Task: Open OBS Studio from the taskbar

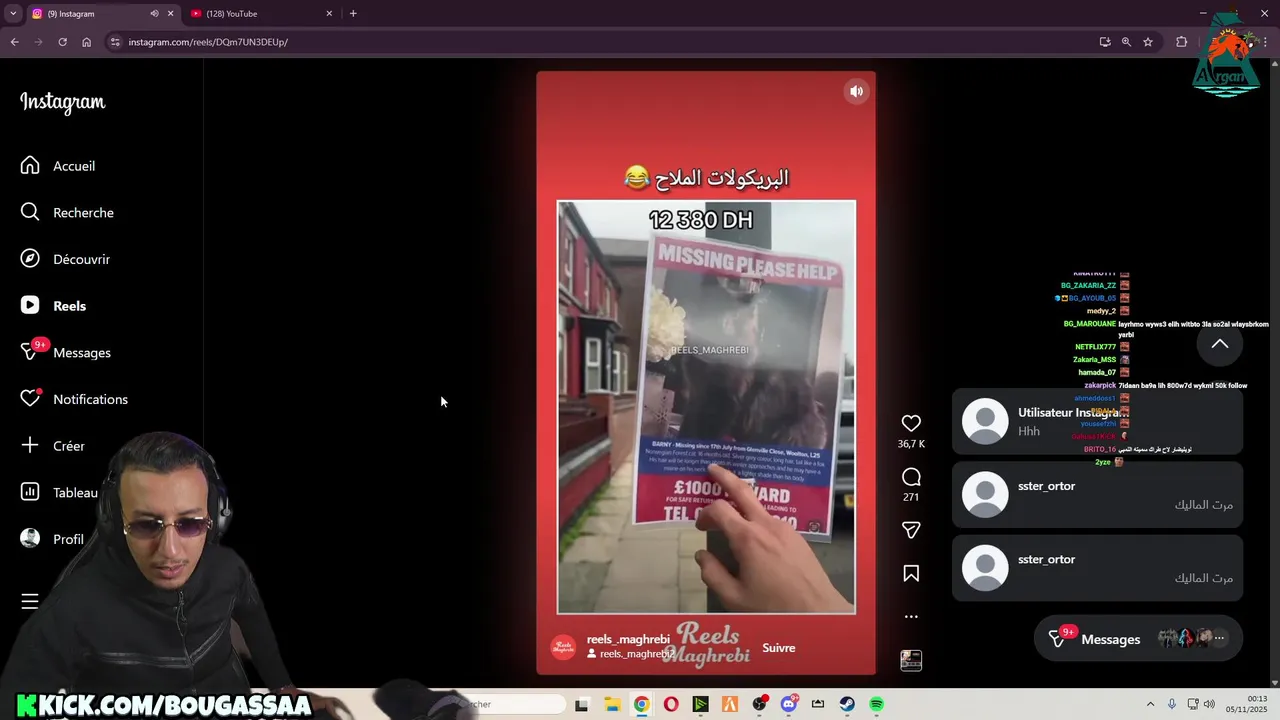Action: [x=759, y=704]
